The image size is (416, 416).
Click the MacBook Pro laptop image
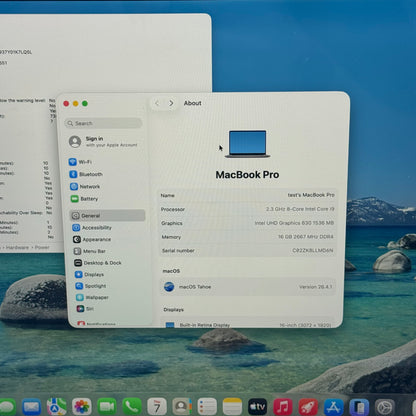pyautogui.click(x=247, y=144)
